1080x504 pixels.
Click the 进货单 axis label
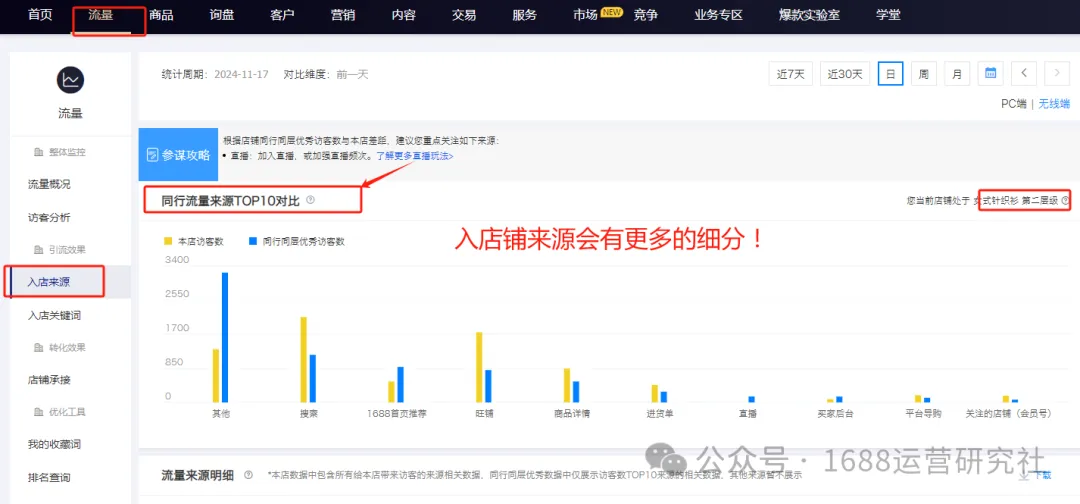pyautogui.click(x=659, y=414)
